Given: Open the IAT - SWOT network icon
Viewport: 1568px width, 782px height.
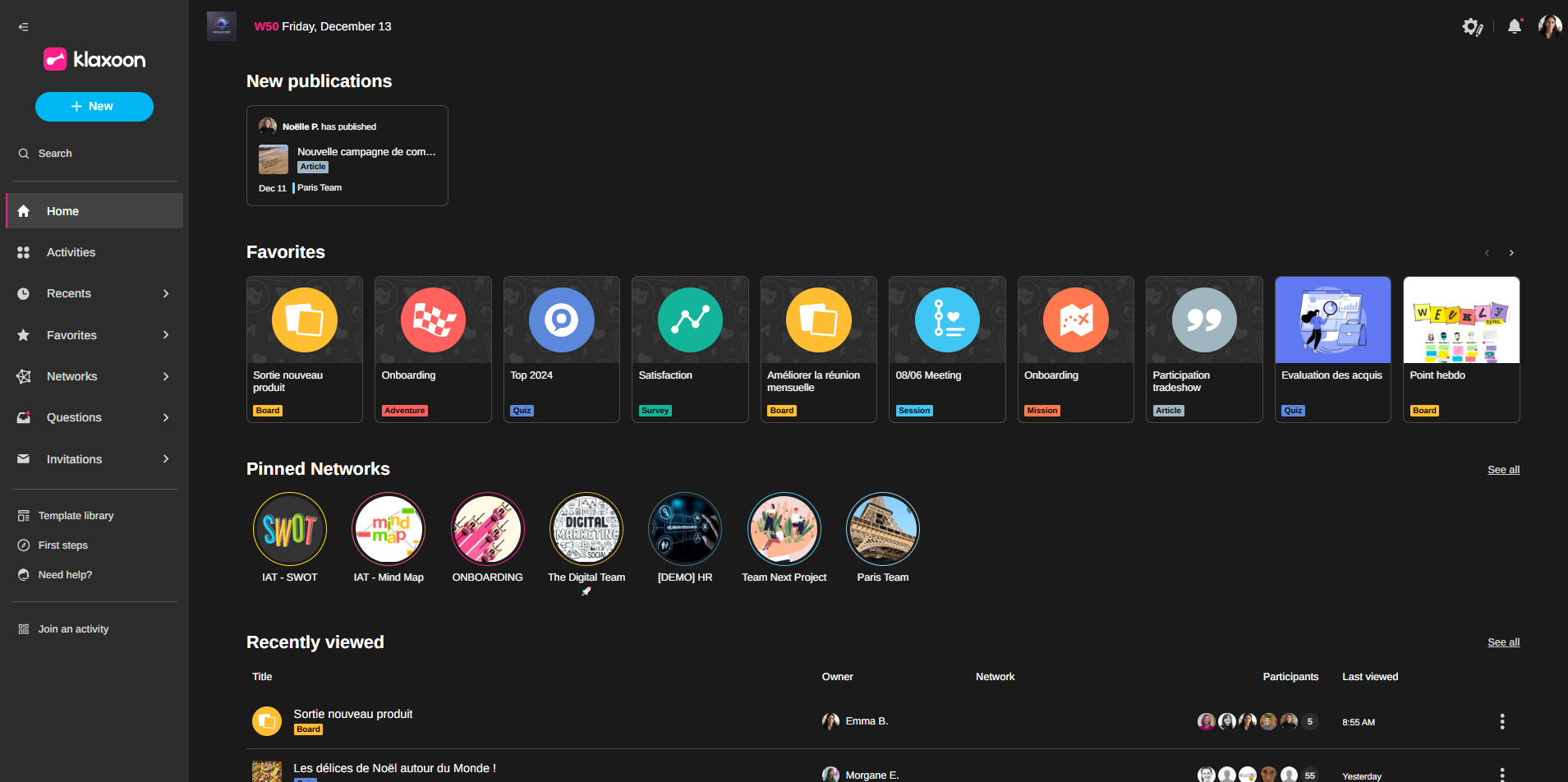Looking at the screenshot, I should (290, 529).
